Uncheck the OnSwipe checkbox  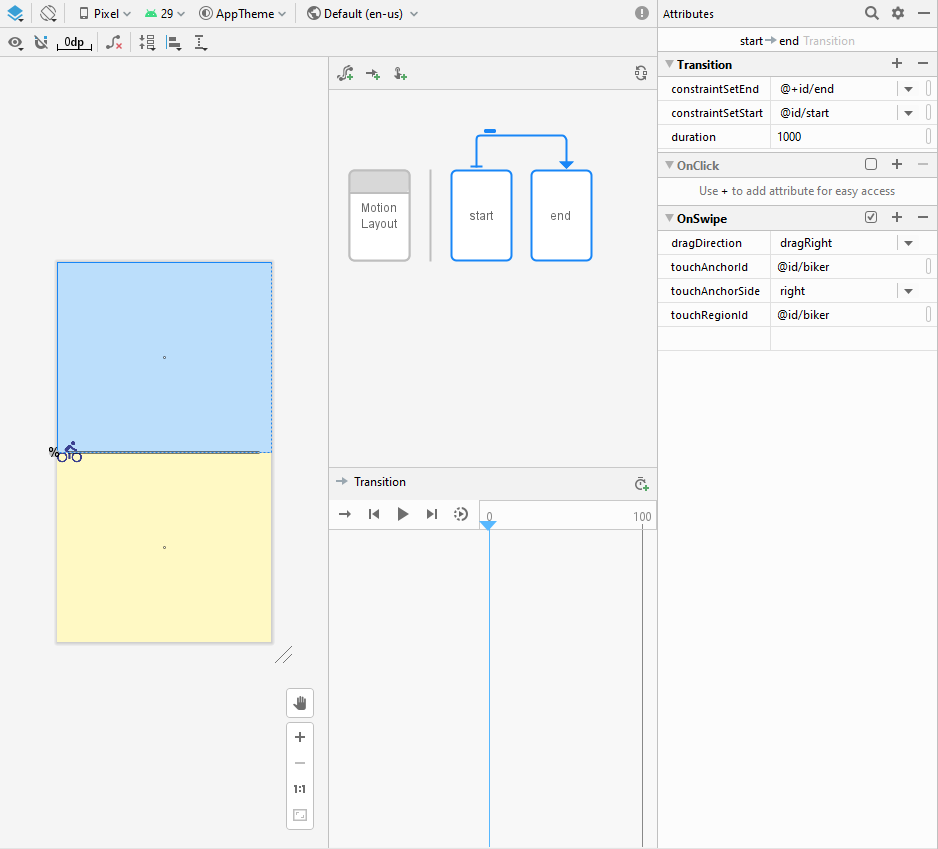coord(871,217)
